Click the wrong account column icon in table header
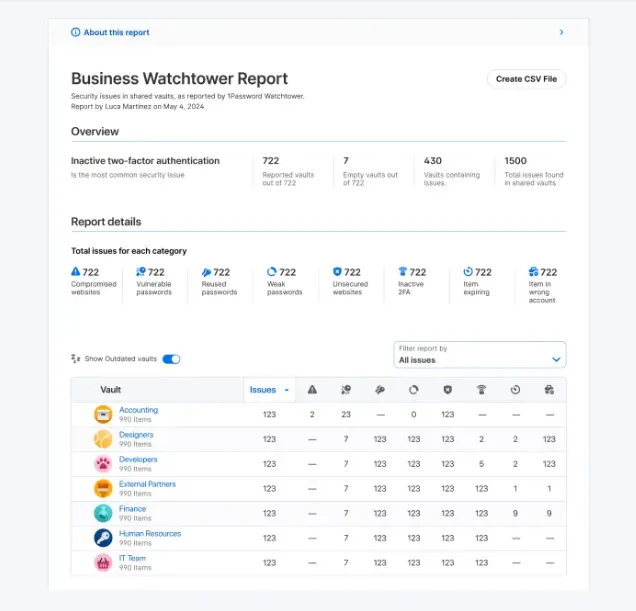 click(x=549, y=390)
